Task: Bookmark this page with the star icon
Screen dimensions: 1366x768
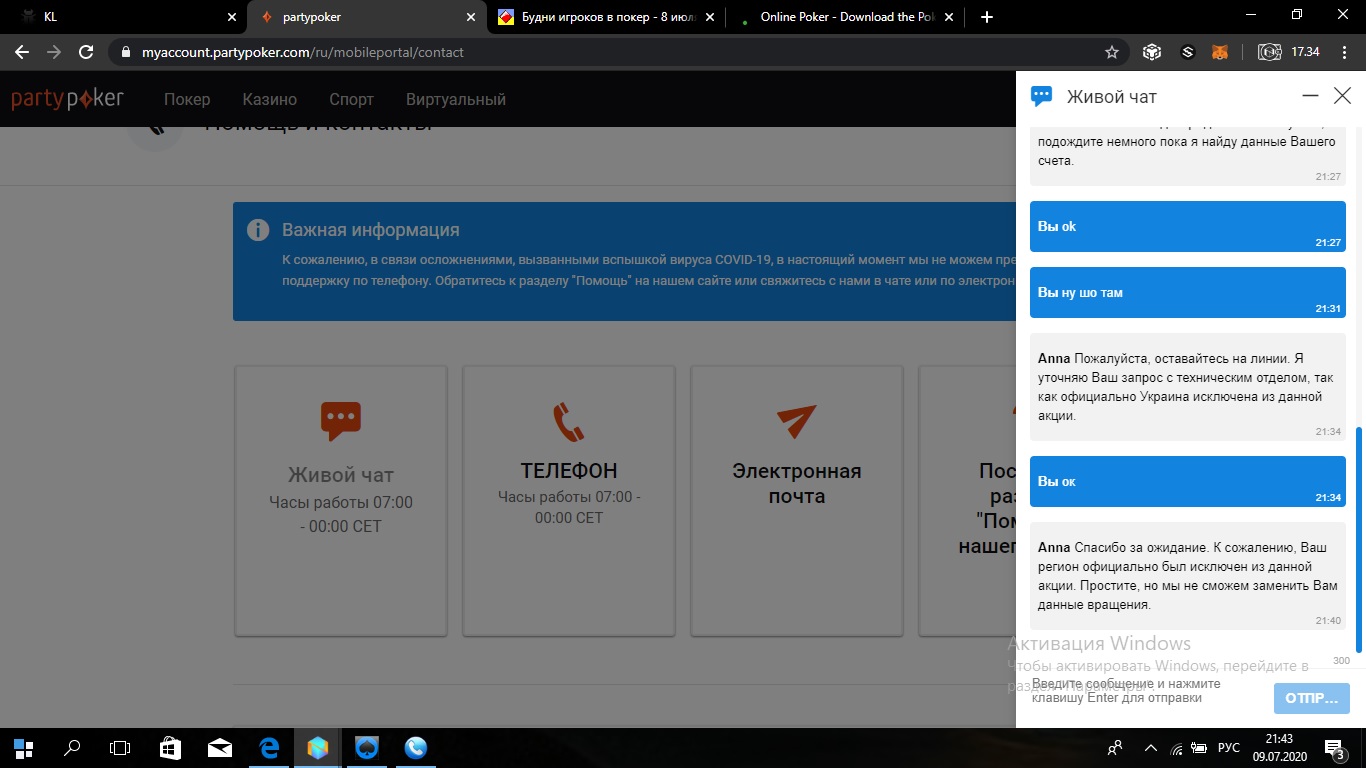Action: [x=1111, y=52]
